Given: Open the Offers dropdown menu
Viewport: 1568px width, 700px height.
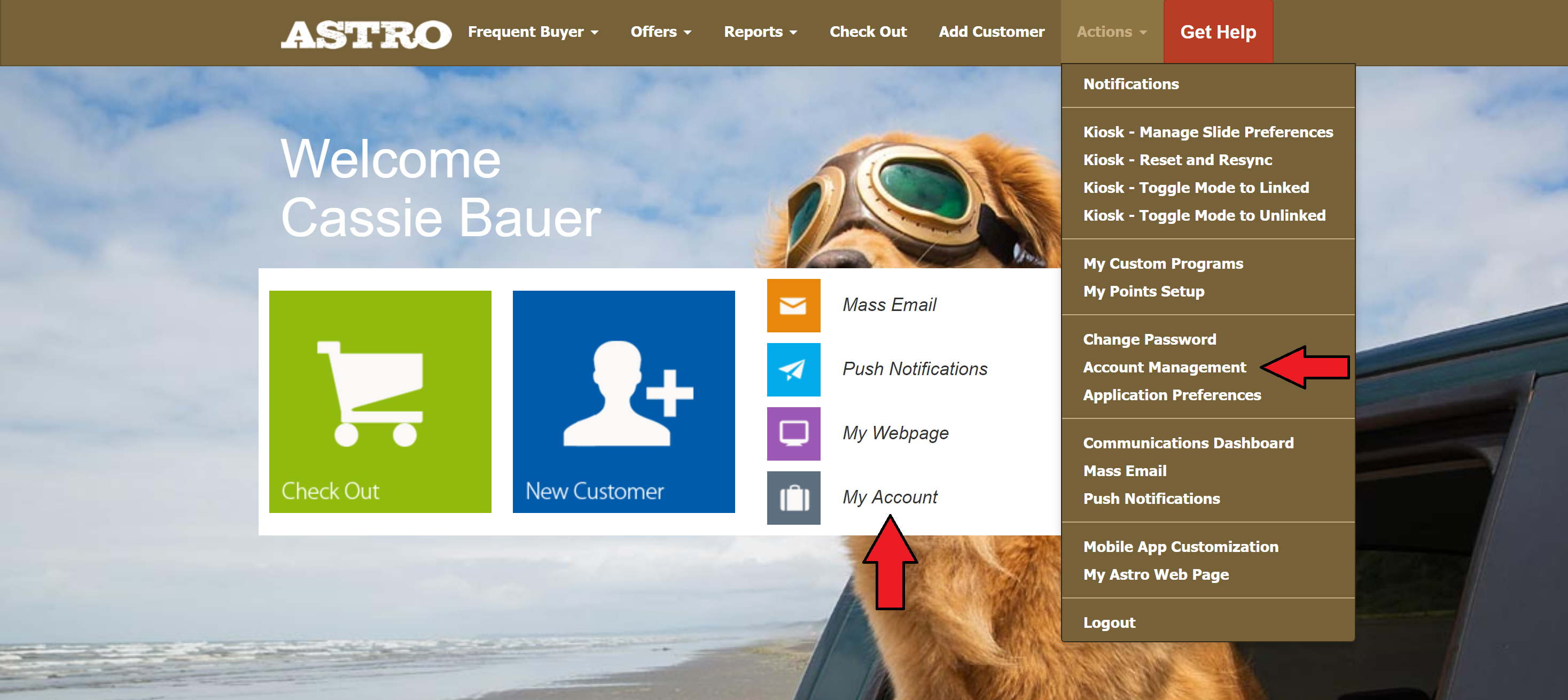Looking at the screenshot, I should coord(660,32).
